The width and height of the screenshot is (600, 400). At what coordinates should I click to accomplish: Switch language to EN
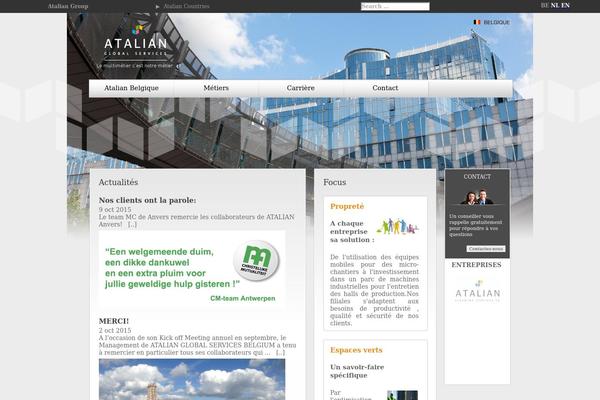pyautogui.click(x=565, y=5)
